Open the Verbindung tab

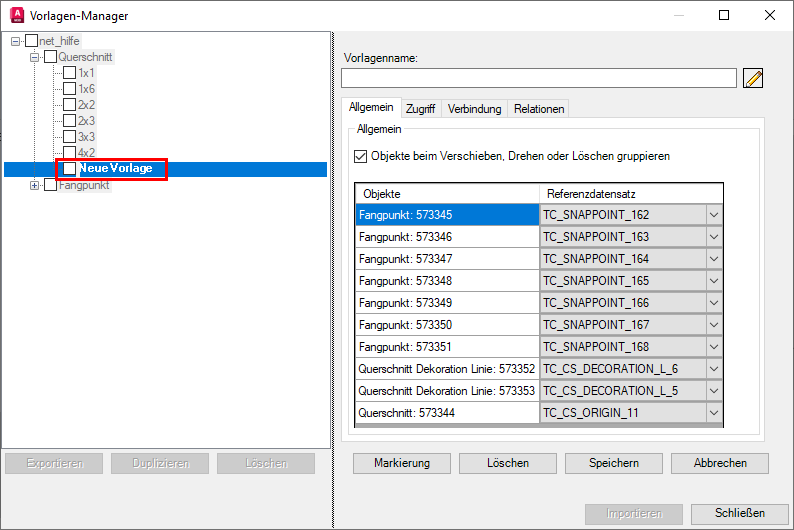click(474, 109)
